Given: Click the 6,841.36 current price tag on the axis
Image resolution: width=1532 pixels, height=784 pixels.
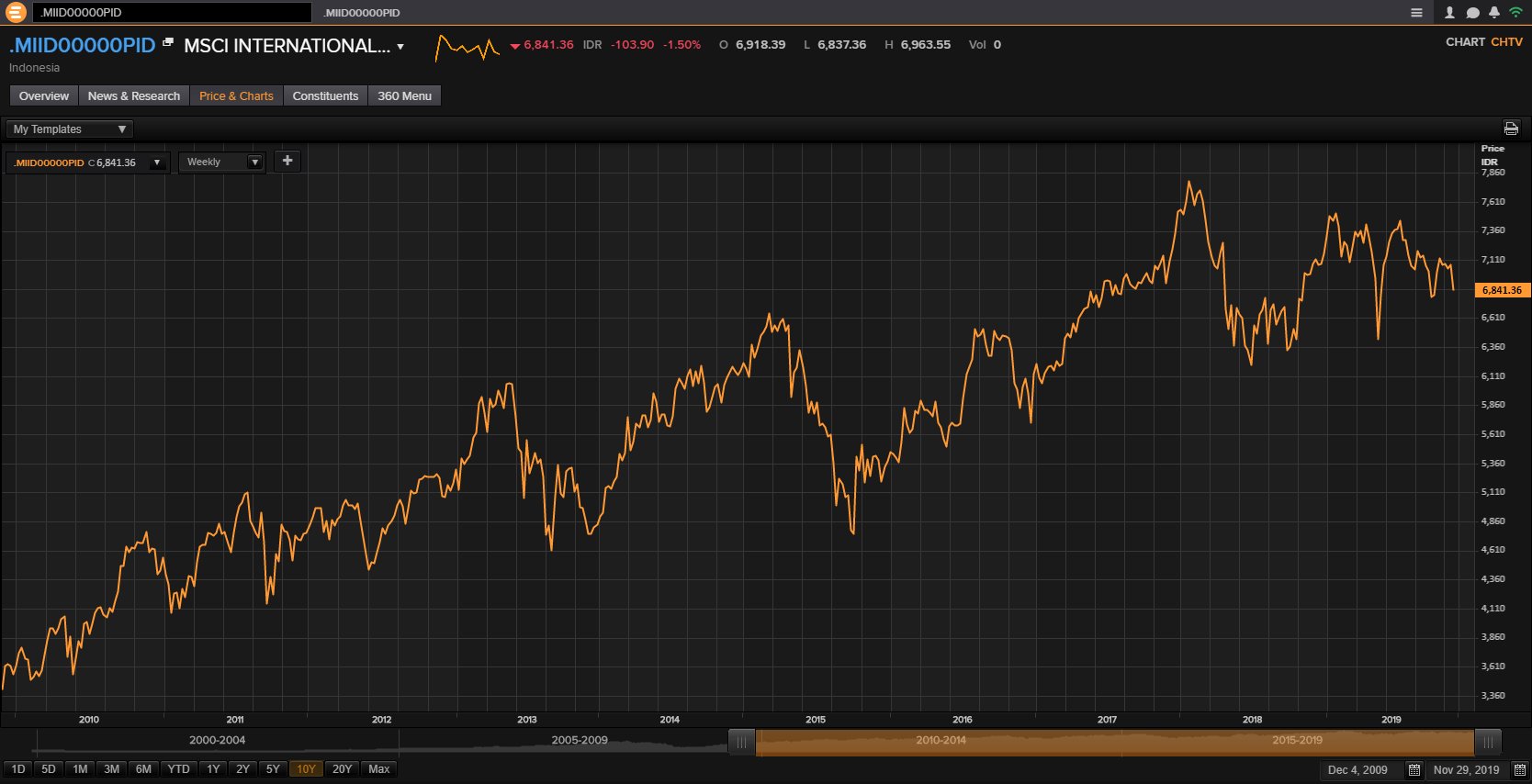Looking at the screenshot, I should coord(1502,290).
